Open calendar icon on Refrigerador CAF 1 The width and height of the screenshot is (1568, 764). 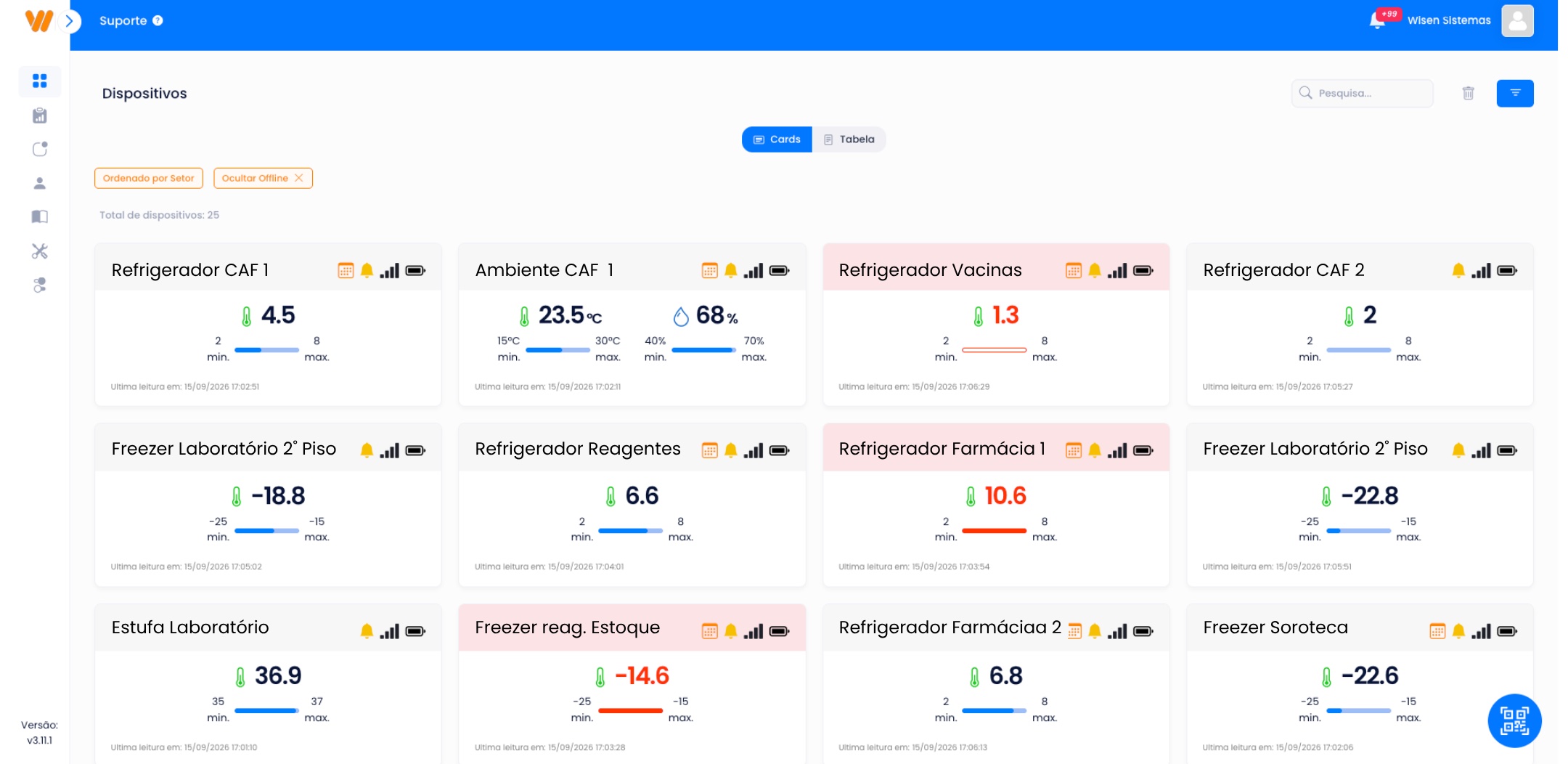(346, 271)
